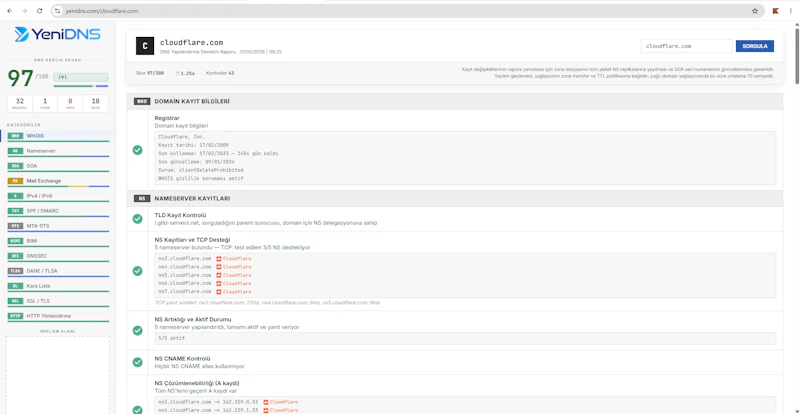Open IPv4 / IPv6 category in sidebar
The image size is (800, 414).
pos(58,196)
